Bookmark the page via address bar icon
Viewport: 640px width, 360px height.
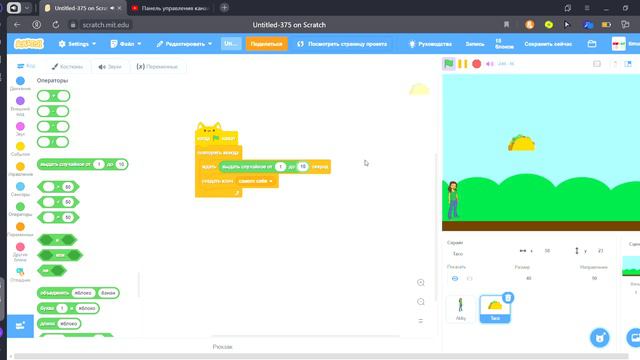(506, 24)
